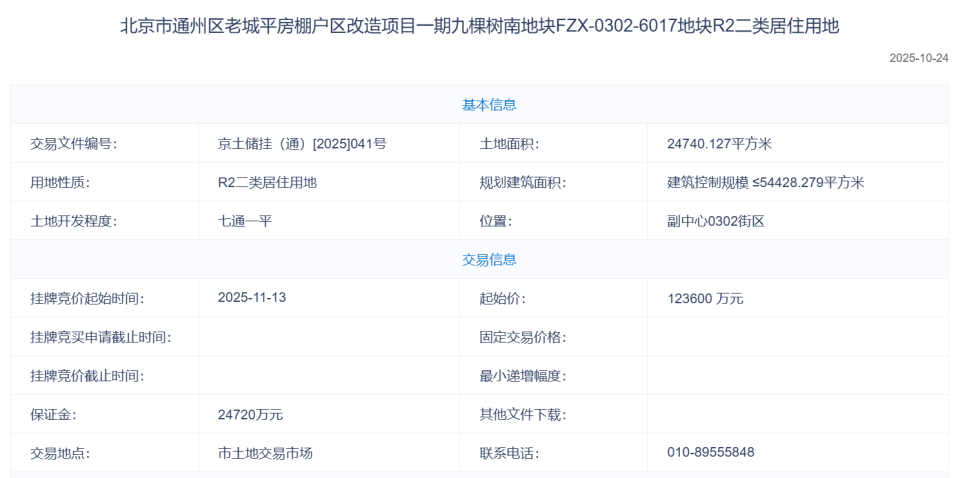
Task: Click the 联系电话 label
Action: click(x=509, y=454)
